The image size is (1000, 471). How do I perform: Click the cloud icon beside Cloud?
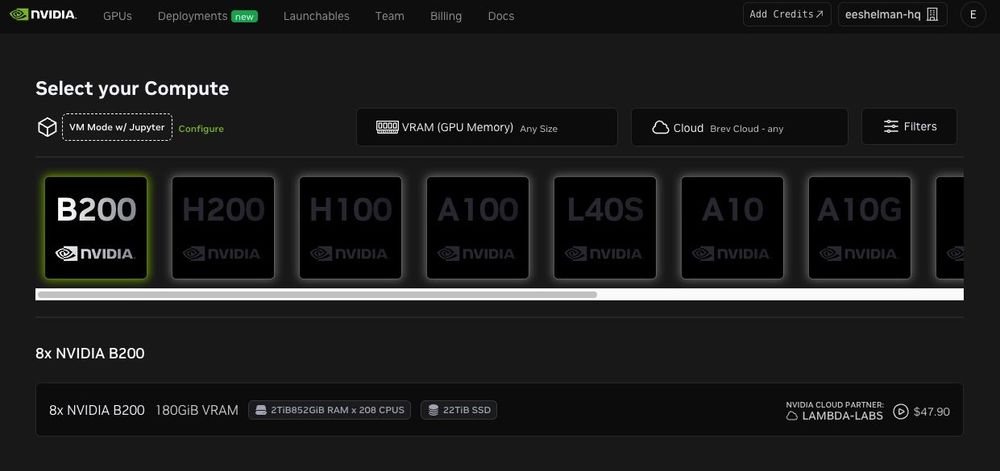click(x=661, y=128)
